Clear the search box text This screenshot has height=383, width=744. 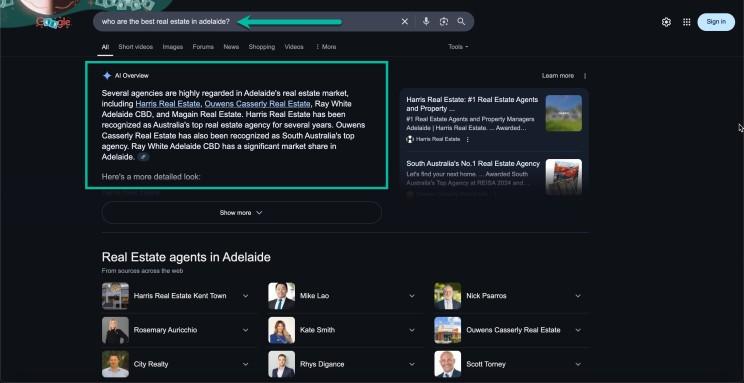click(405, 21)
